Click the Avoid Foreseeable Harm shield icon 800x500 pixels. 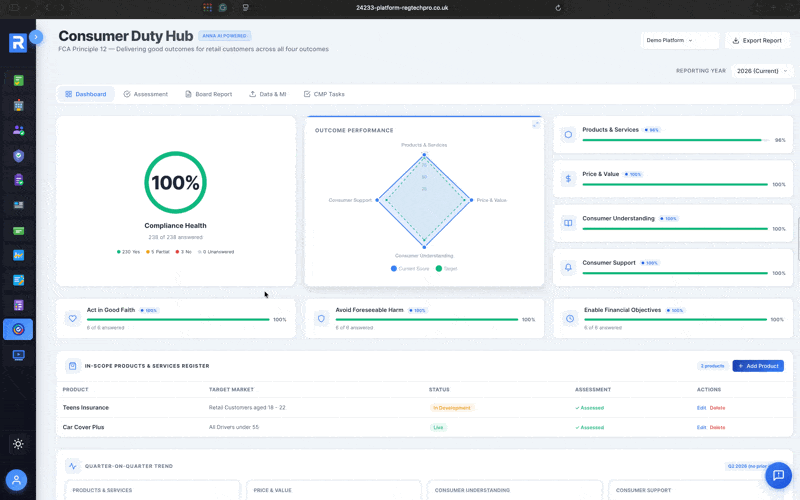point(321,318)
